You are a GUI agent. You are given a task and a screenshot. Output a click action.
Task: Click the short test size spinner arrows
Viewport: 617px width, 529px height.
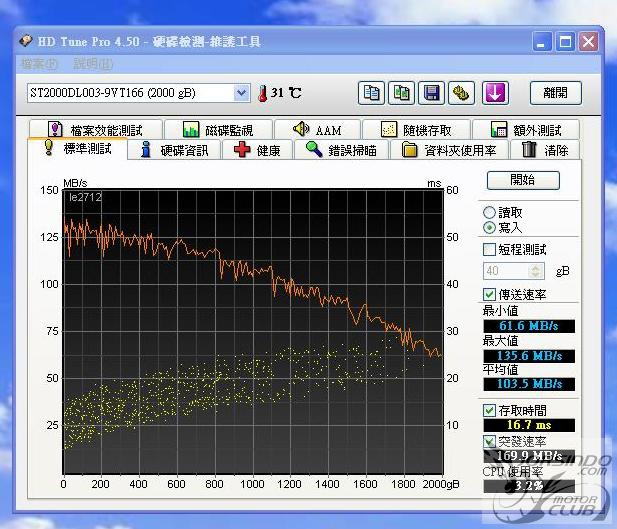pos(535,271)
